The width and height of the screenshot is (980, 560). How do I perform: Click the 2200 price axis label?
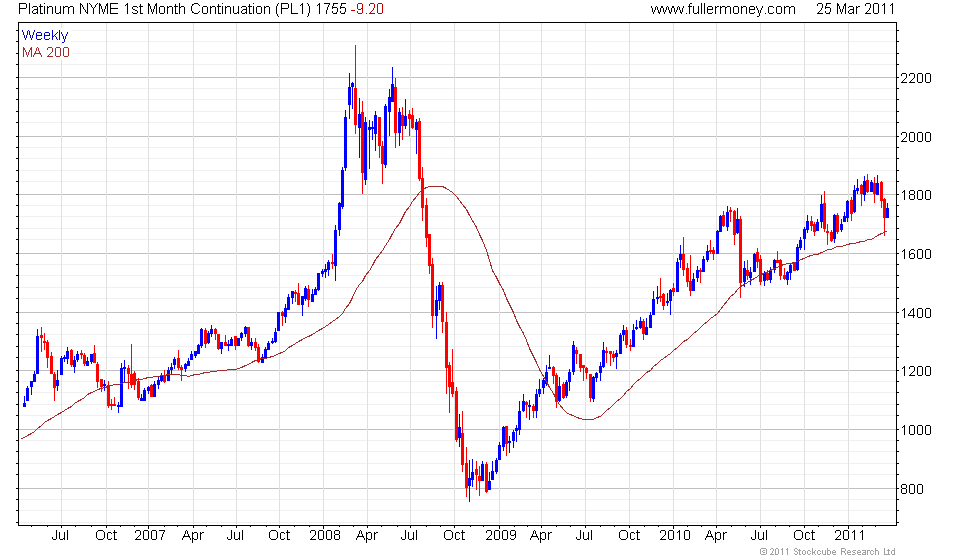pos(916,78)
